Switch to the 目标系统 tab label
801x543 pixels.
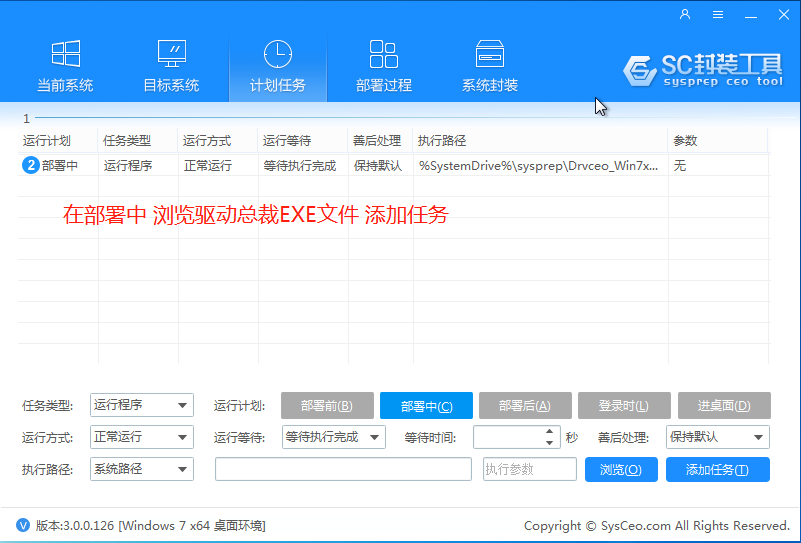pyautogui.click(x=172, y=85)
